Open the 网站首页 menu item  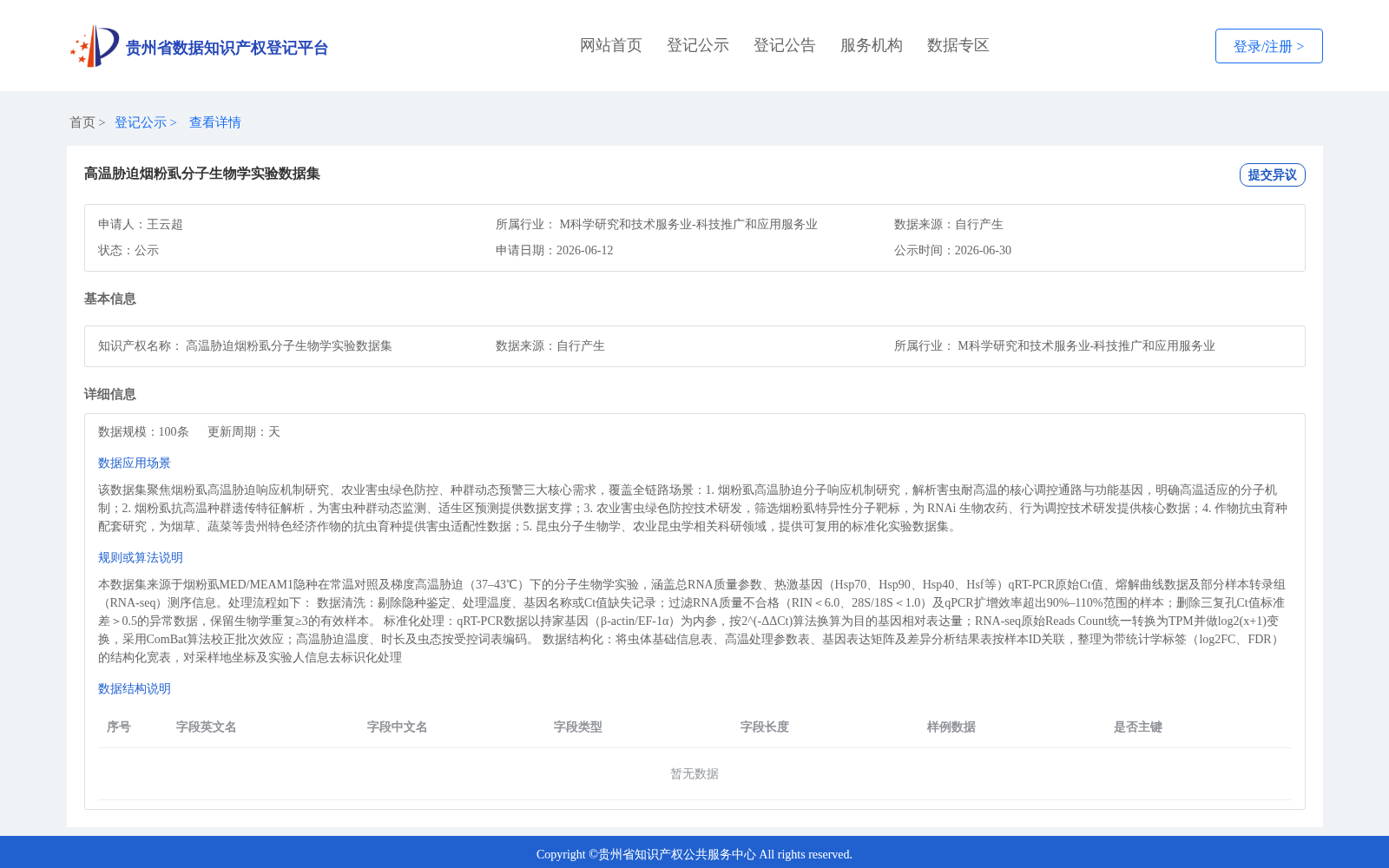[x=611, y=45]
